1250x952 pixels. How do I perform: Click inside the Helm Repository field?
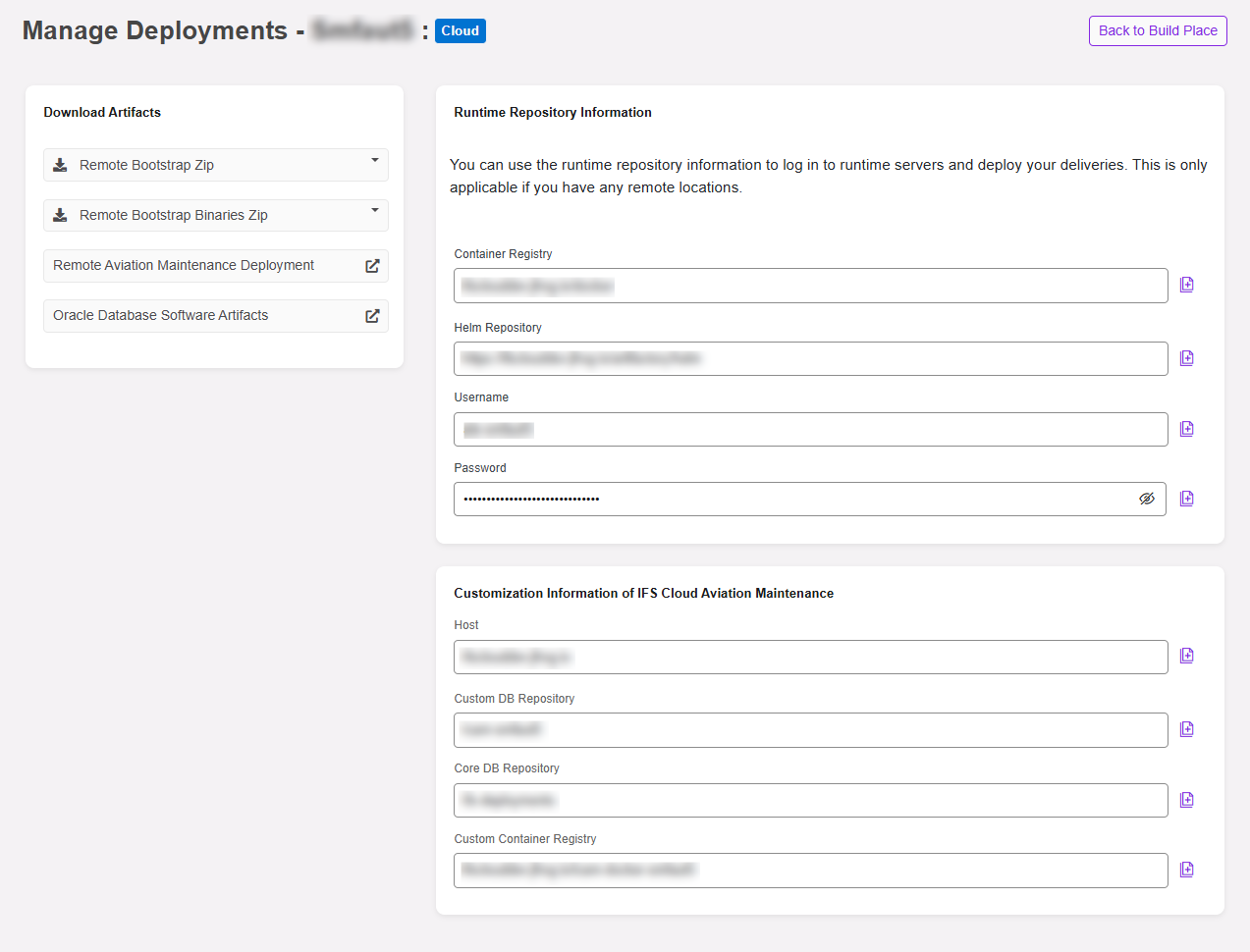pos(811,359)
